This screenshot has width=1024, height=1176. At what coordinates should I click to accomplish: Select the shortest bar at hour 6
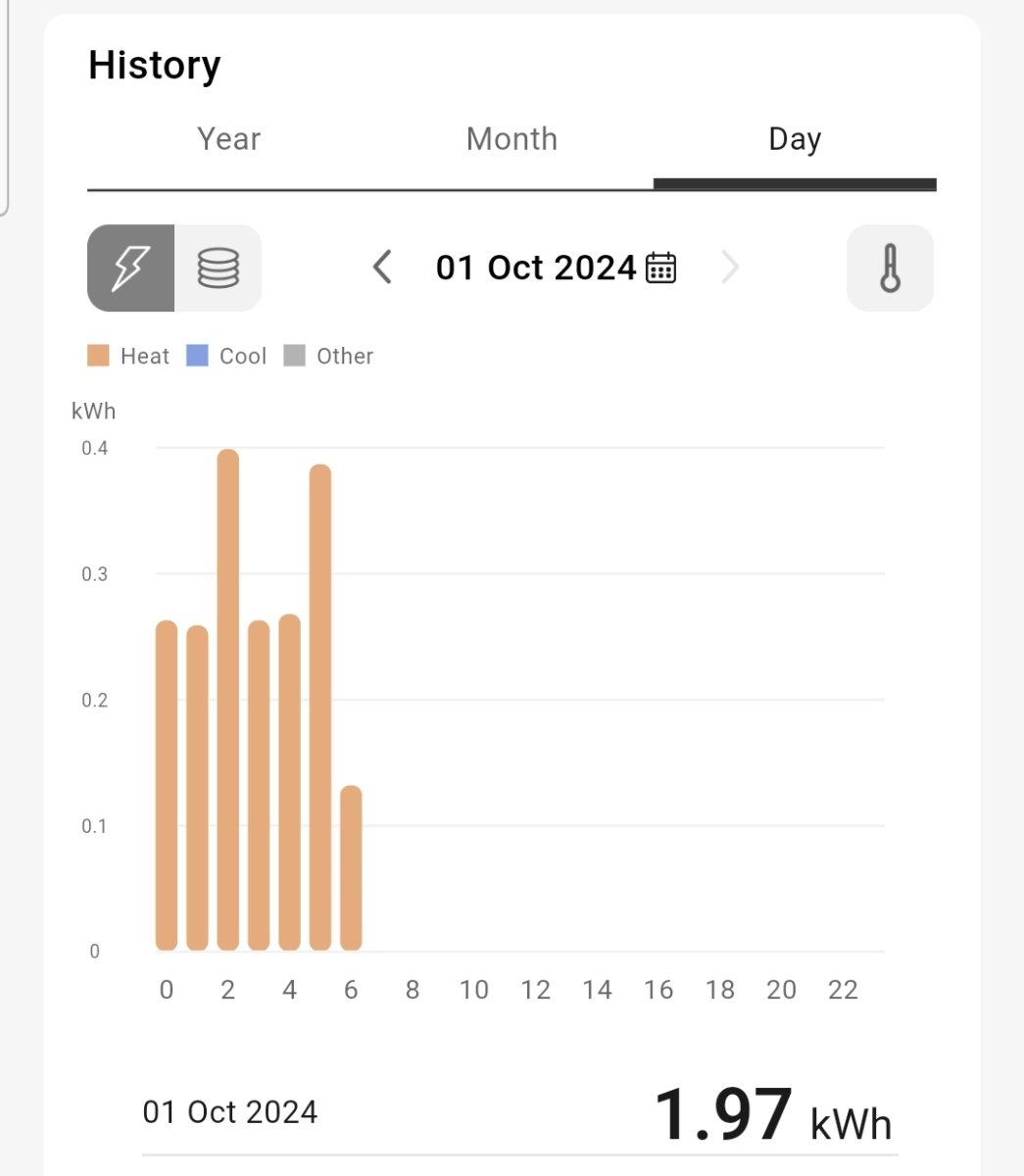(351, 867)
